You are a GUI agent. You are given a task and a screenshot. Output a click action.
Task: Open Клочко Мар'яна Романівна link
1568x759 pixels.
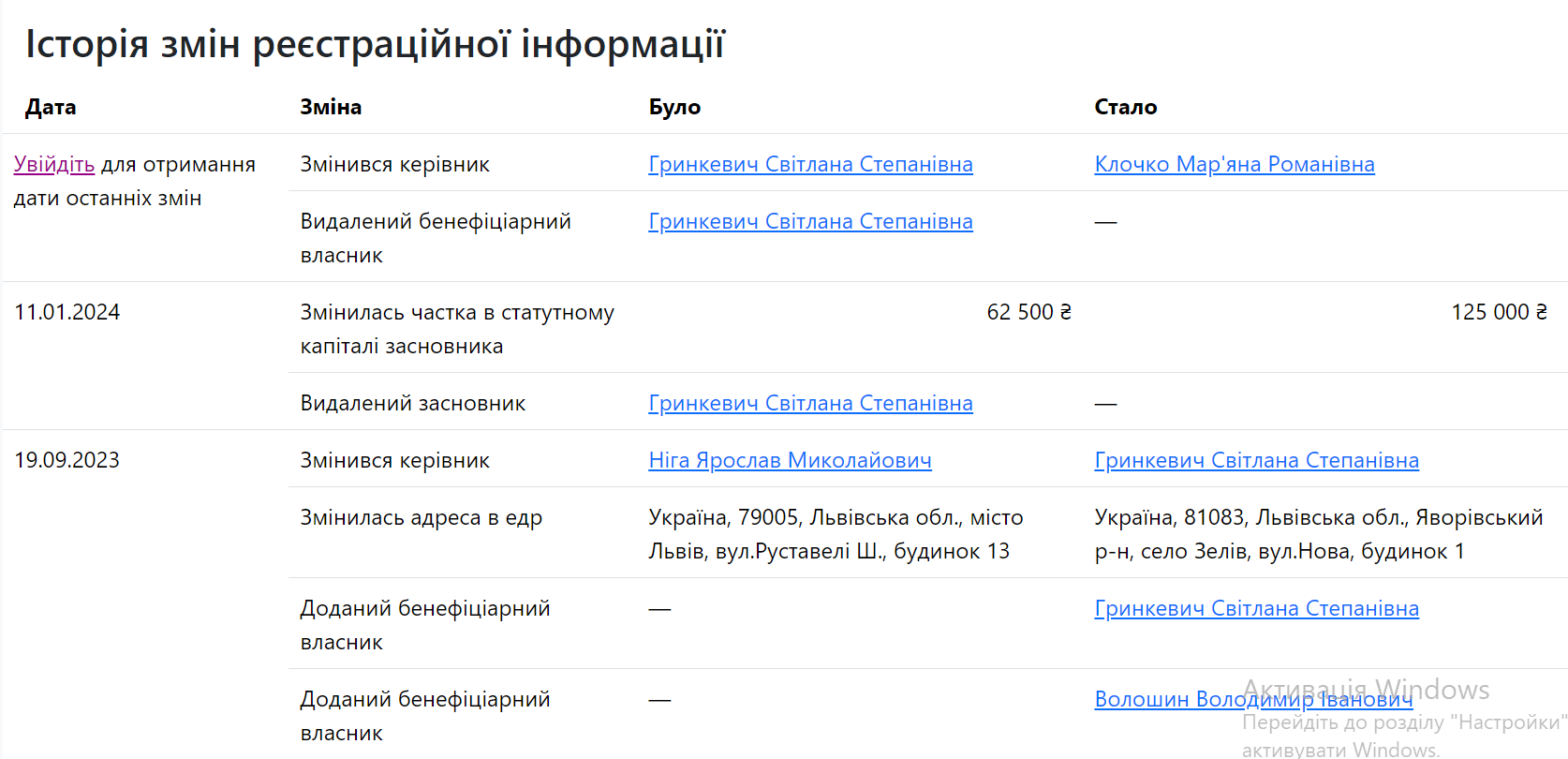[x=1234, y=165]
